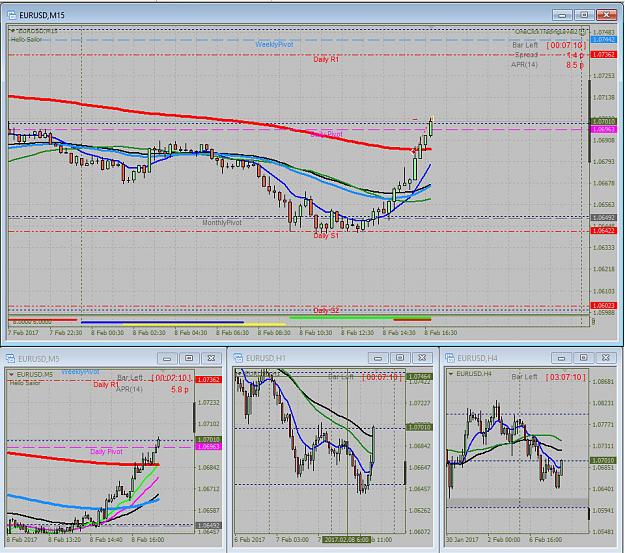Image resolution: width=625 pixels, height=553 pixels.
Task: Click the EURUSD,H4 window chart icon
Action: [450, 358]
